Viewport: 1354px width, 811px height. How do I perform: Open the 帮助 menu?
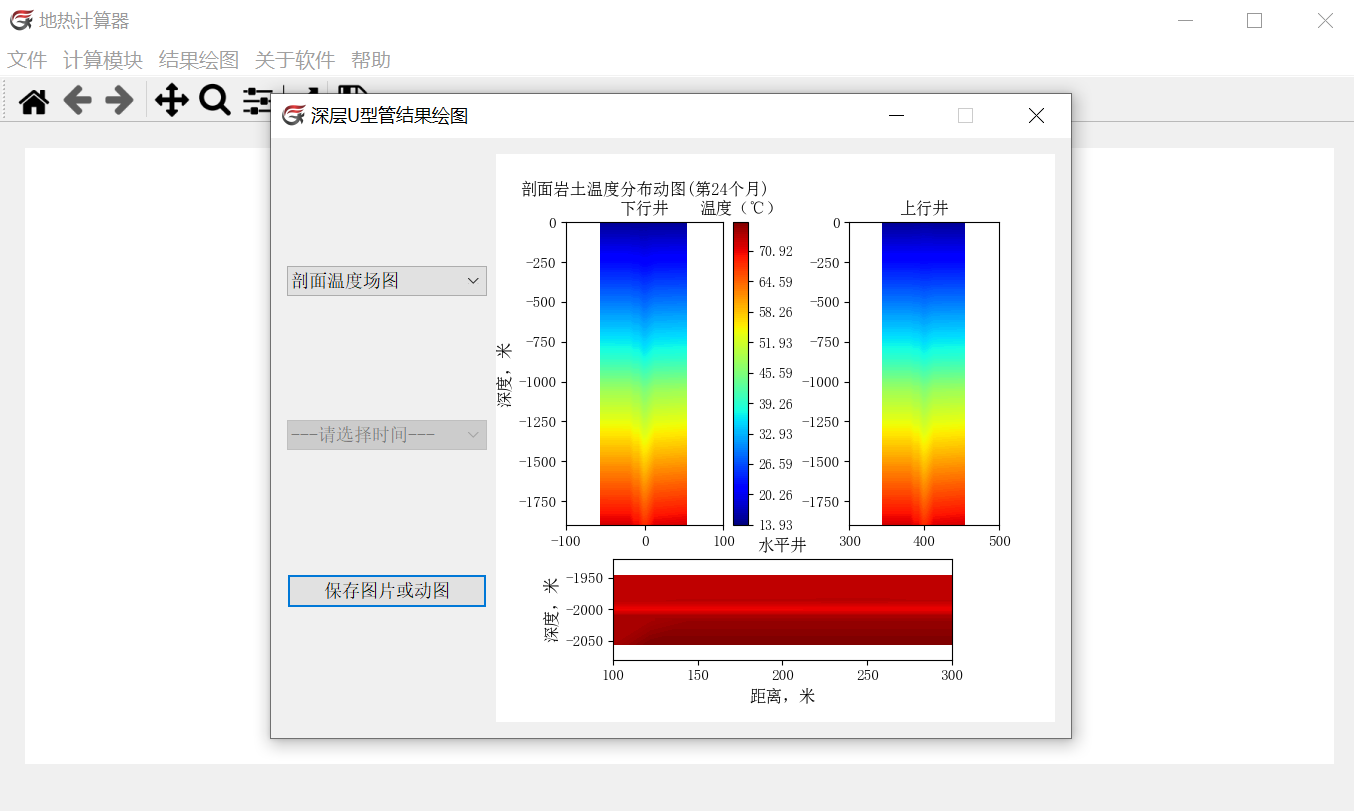click(x=371, y=60)
